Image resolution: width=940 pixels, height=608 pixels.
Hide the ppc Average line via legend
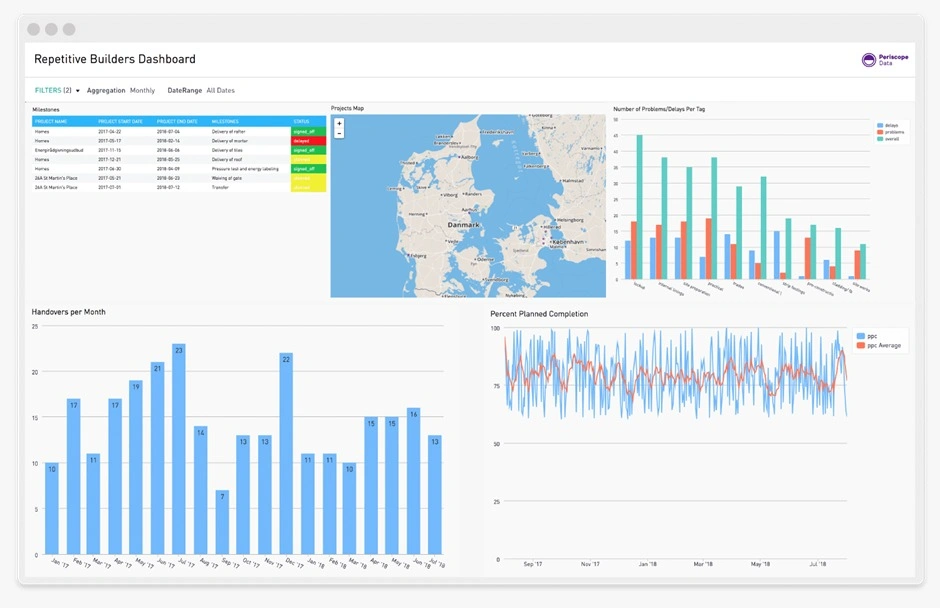pyautogui.click(x=880, y=345)
